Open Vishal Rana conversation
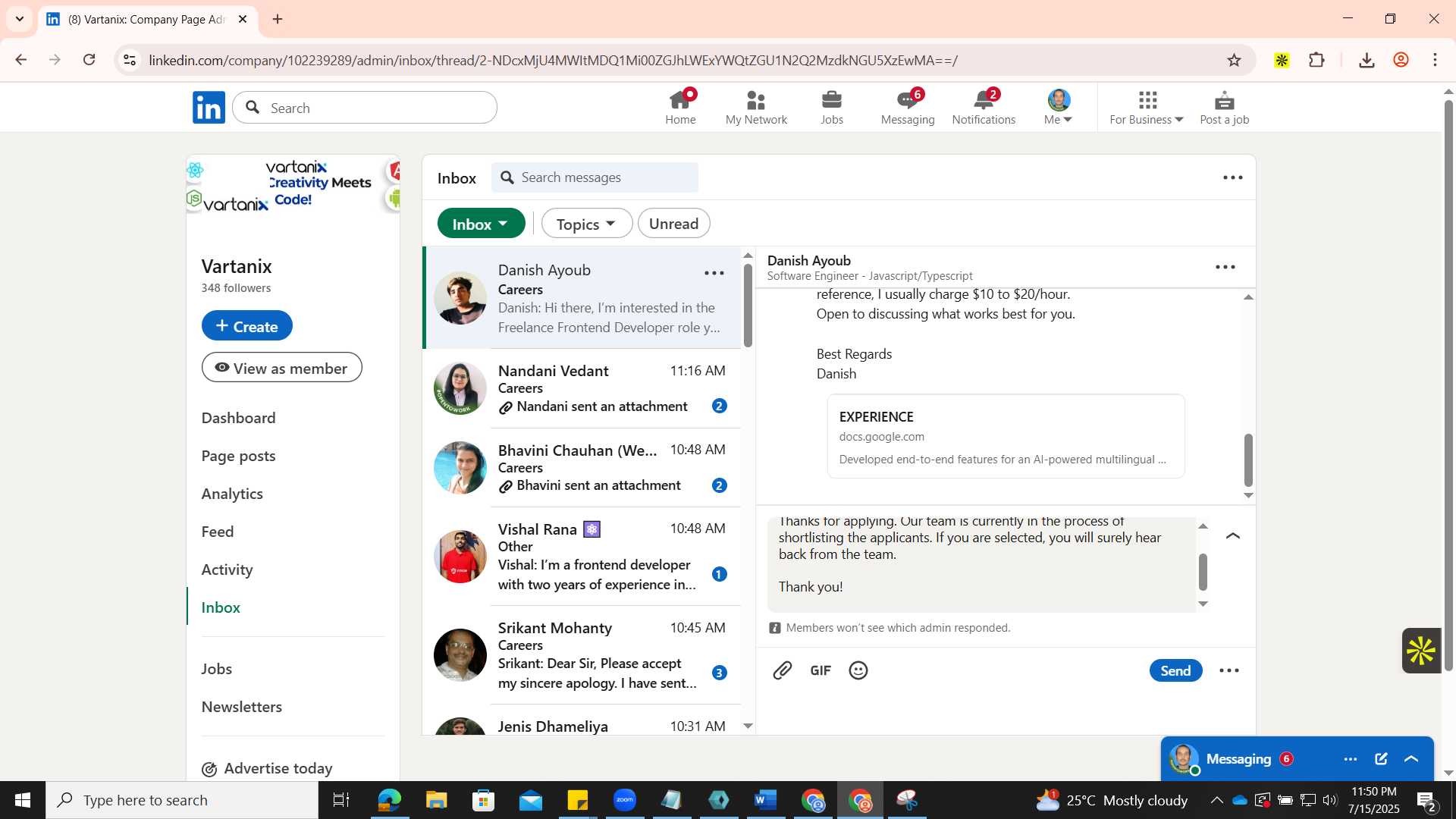This screenshot has height=819, width=1456. coord(582,557)
